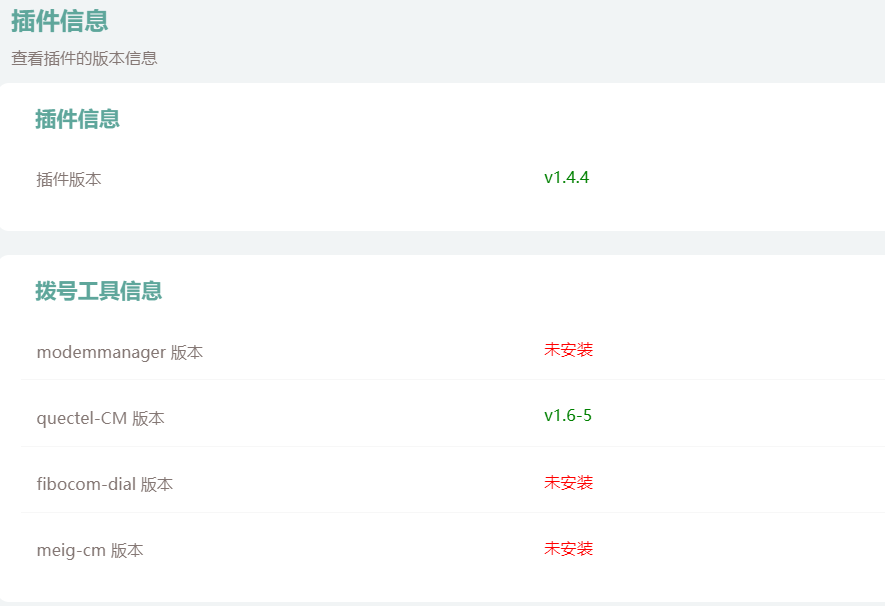Click the fibocom-dial 版本 label
885x606 pixels.
click(105, 484)
